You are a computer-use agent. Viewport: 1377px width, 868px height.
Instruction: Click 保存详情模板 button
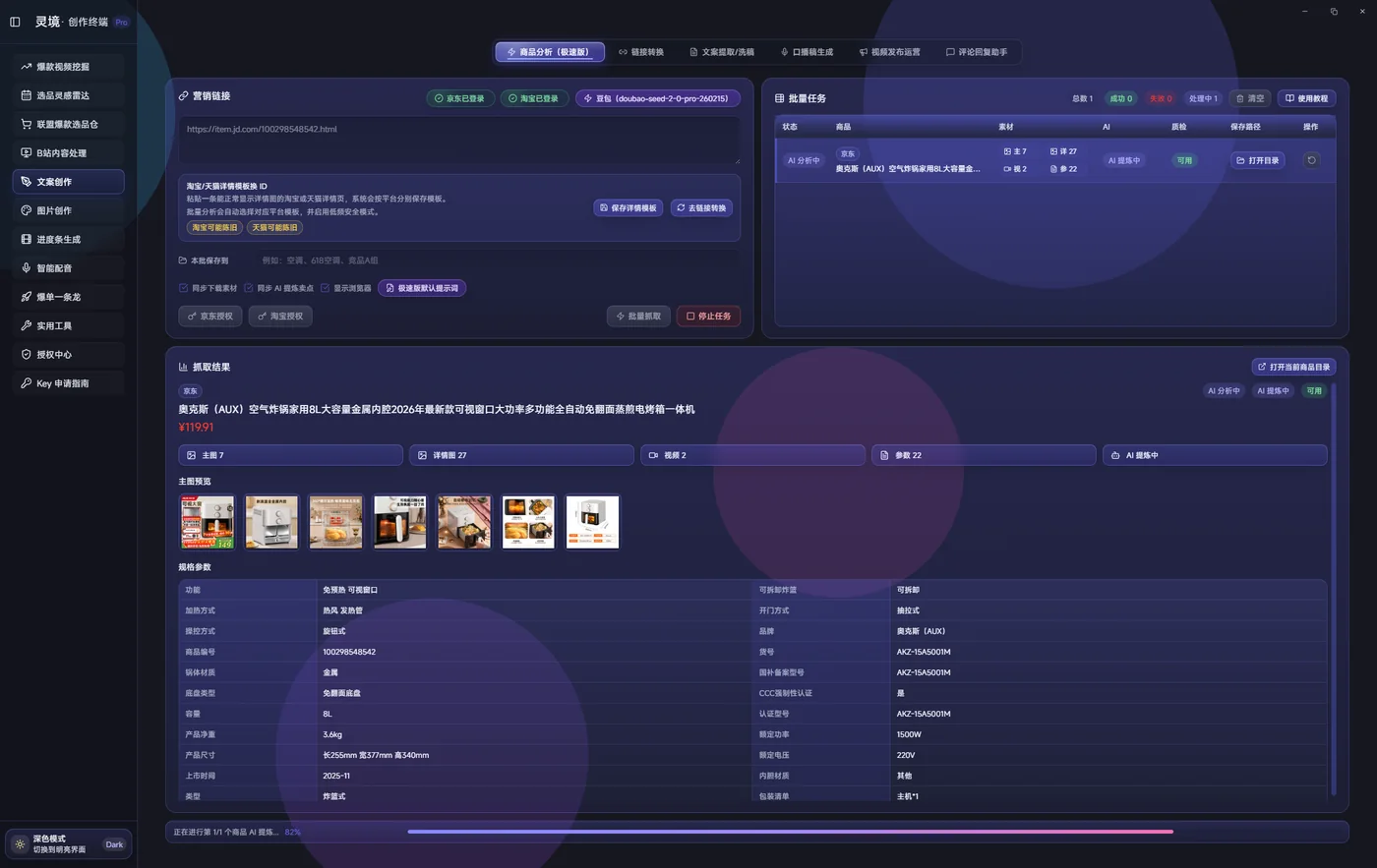(628, 208)
